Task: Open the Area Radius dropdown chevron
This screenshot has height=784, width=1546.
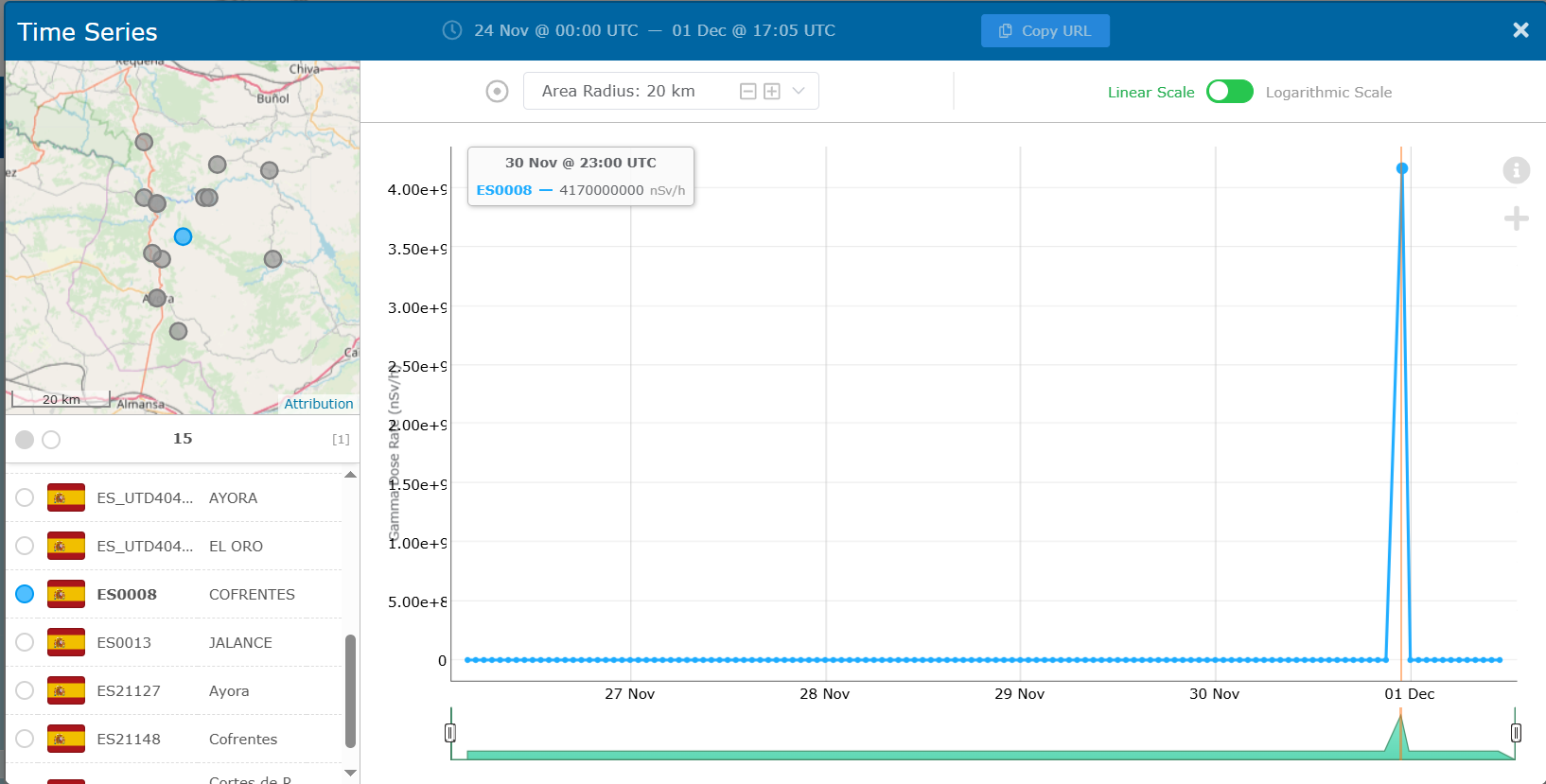Action: [x=799, y=92]
